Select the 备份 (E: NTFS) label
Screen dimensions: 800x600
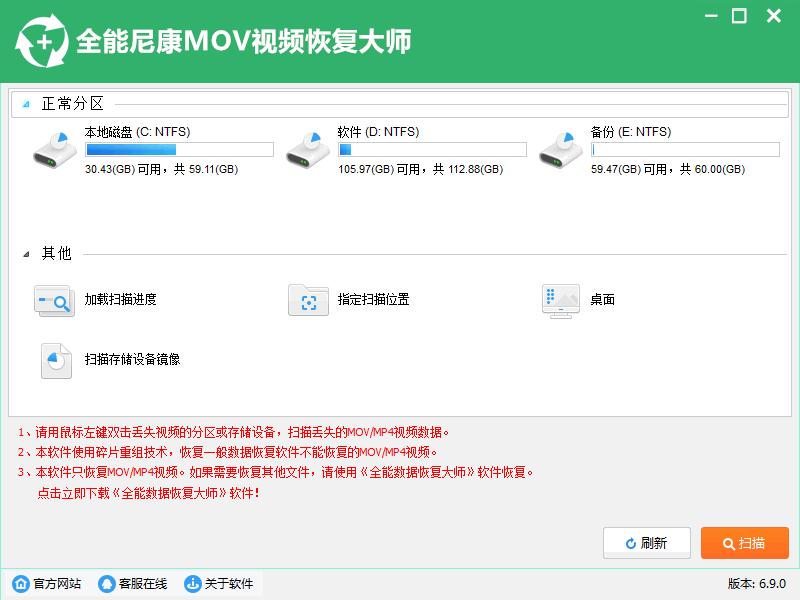[x=631, y=132]
